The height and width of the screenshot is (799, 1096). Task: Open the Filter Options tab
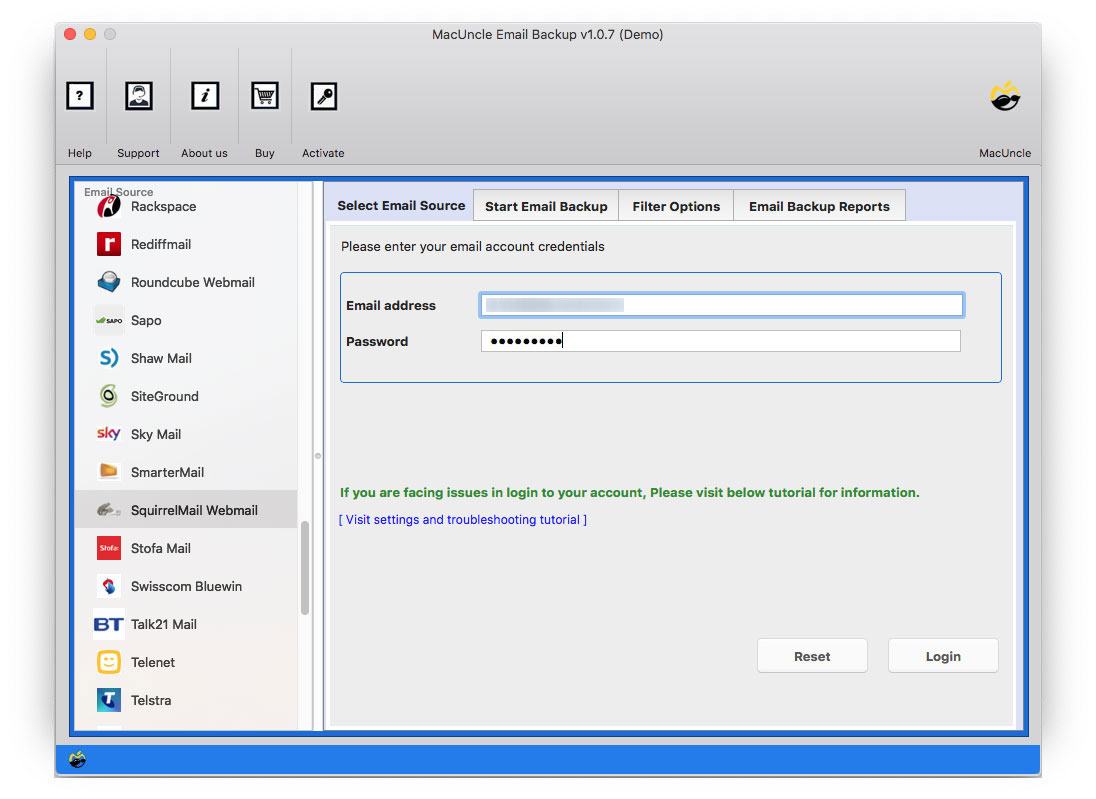point(676,206)
